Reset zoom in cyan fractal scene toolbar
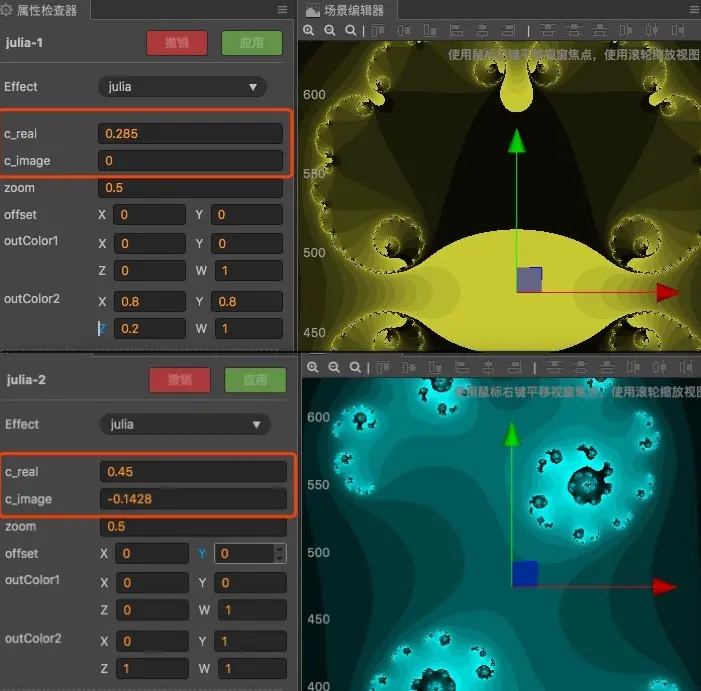This screenshot has width=701, height=691. pos(355,367)
